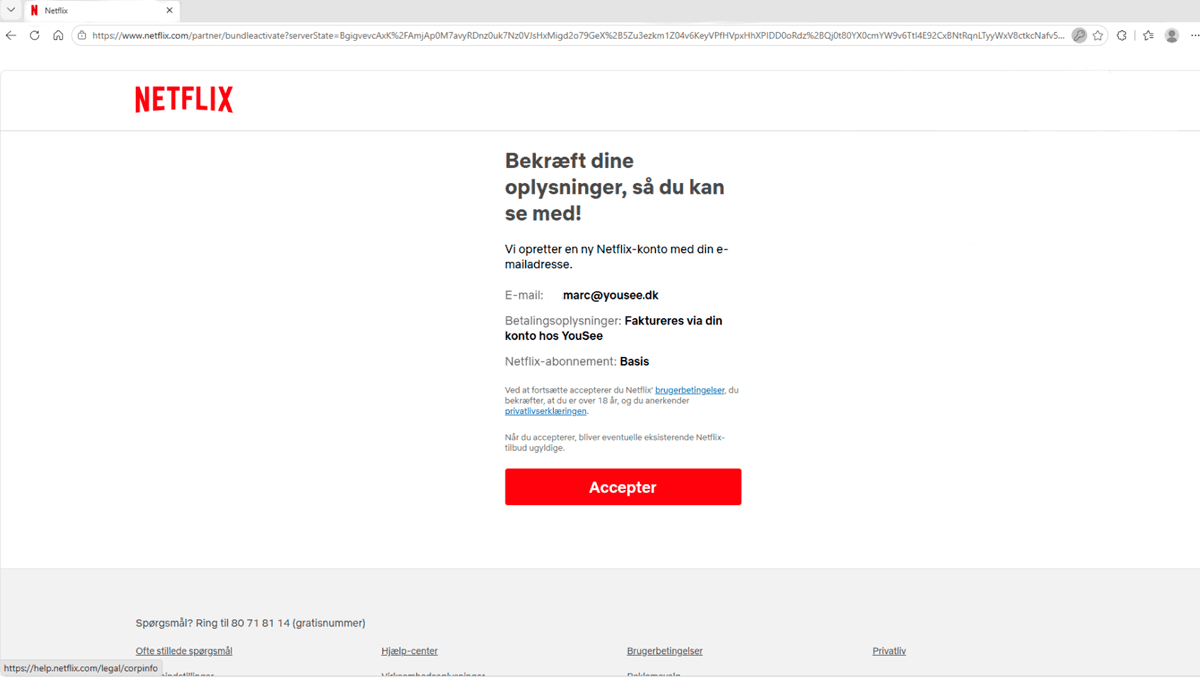
Task: Click the 'Bekræft dine oplysninger' heading
Action: pyautogui.click(x=614, y=187)
